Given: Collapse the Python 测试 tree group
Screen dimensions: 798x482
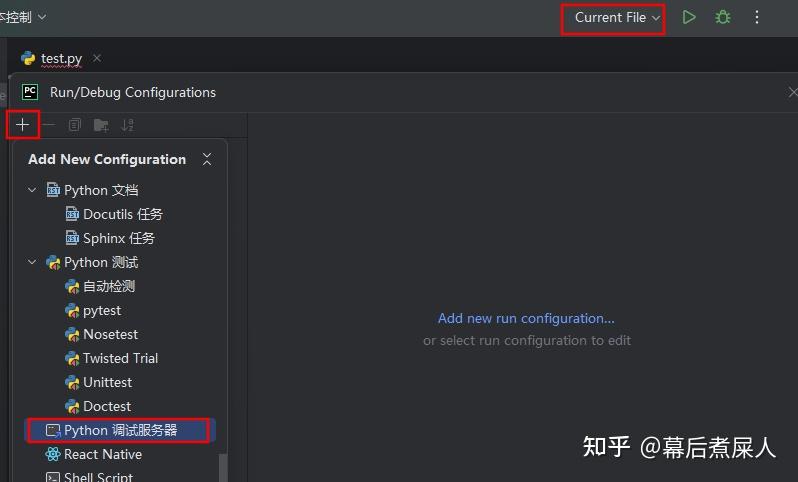Looking at the screenshot, I should [33, 262].
